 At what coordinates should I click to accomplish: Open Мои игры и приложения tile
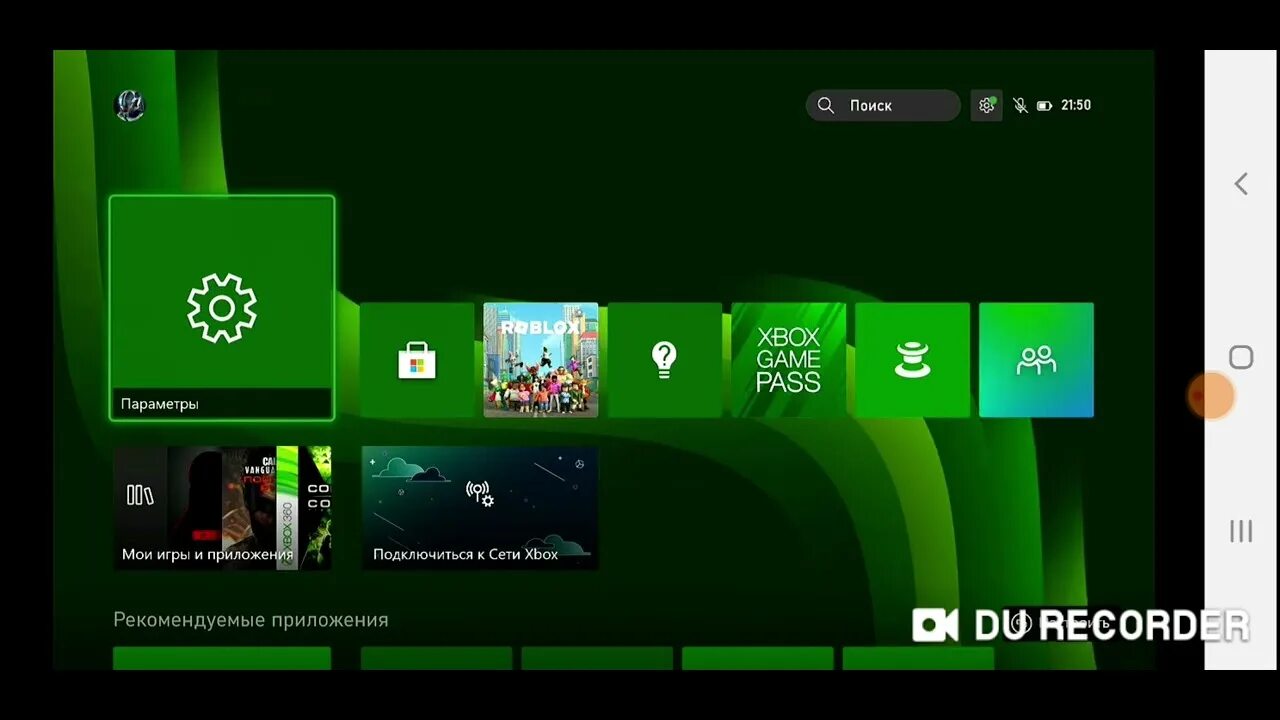click(x=222, y=508)
